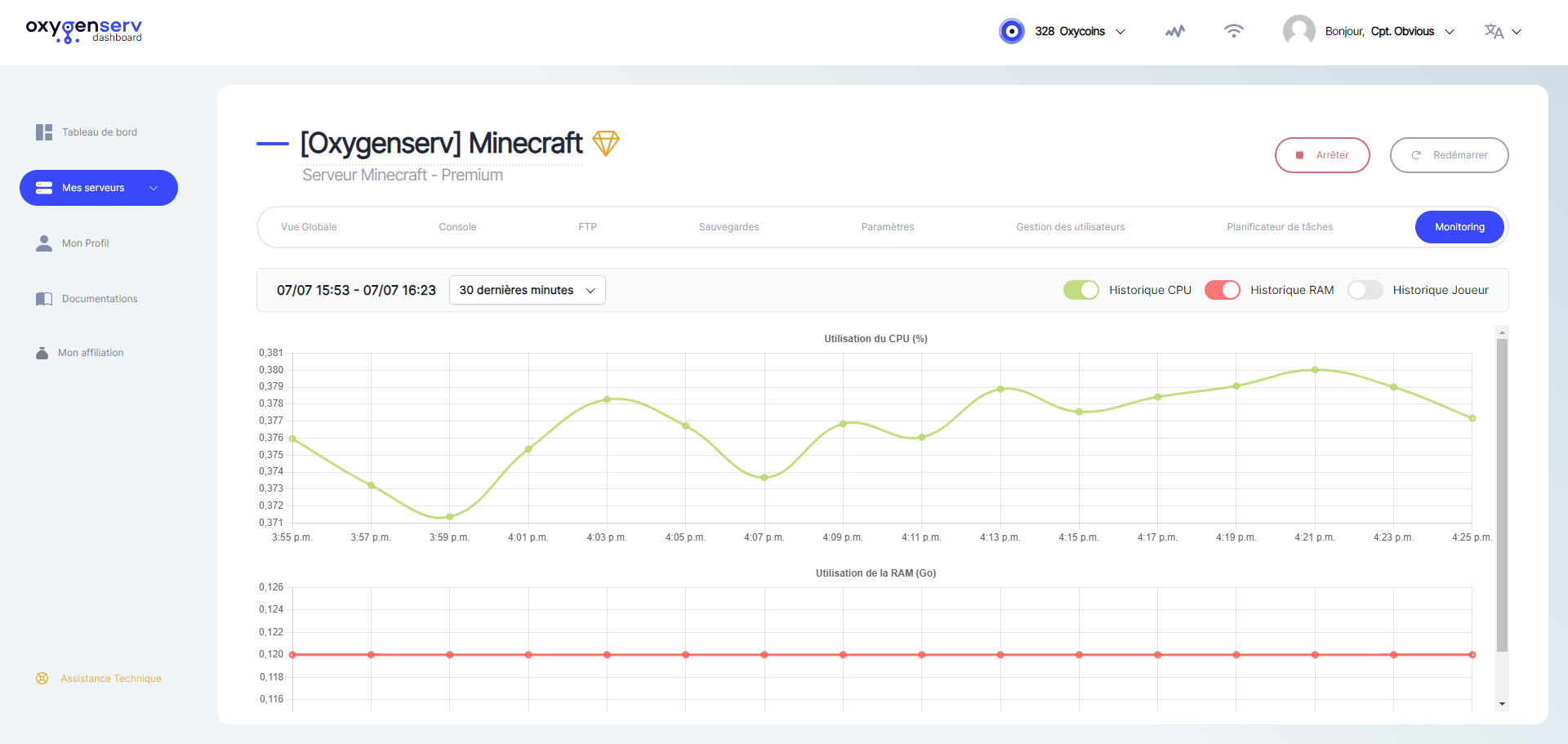The width and height of the screenshot is (1568, 744).
Task: Click the RAM data point at 4:07 p.m.
Action: [x=764, y=655]
